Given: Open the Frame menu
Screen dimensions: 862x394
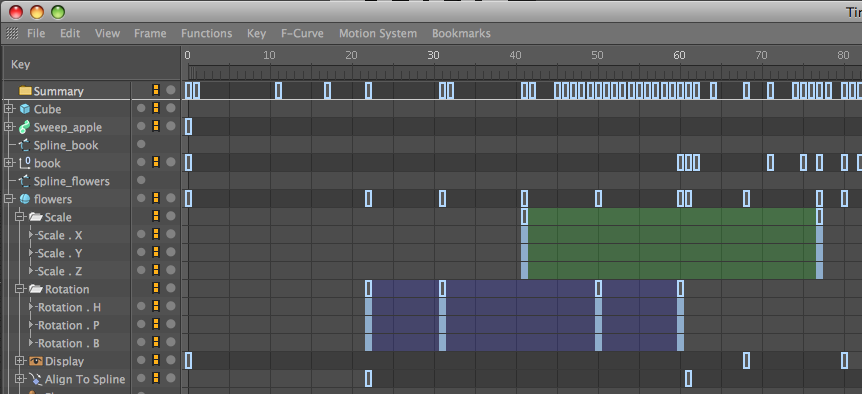Looking at the screenshot, I should tap(150, 34).
